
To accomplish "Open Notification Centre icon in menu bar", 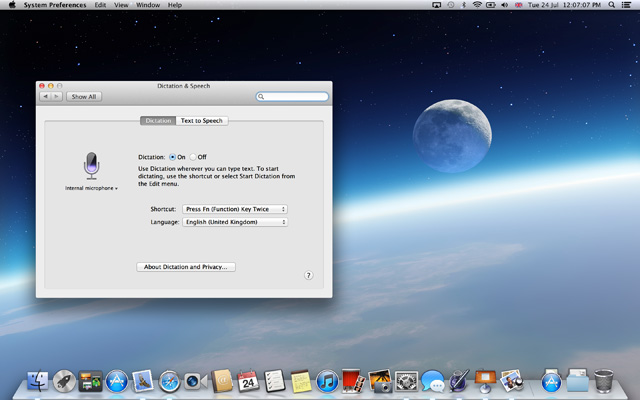I will (x=628, y=5).
